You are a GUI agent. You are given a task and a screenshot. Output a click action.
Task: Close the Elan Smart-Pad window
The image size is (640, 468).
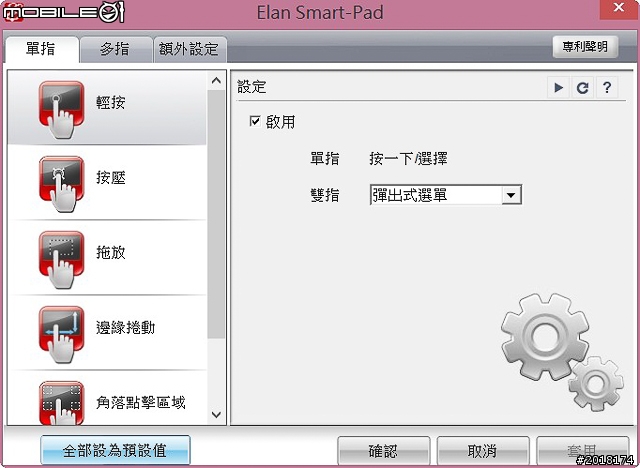point(619,8)
